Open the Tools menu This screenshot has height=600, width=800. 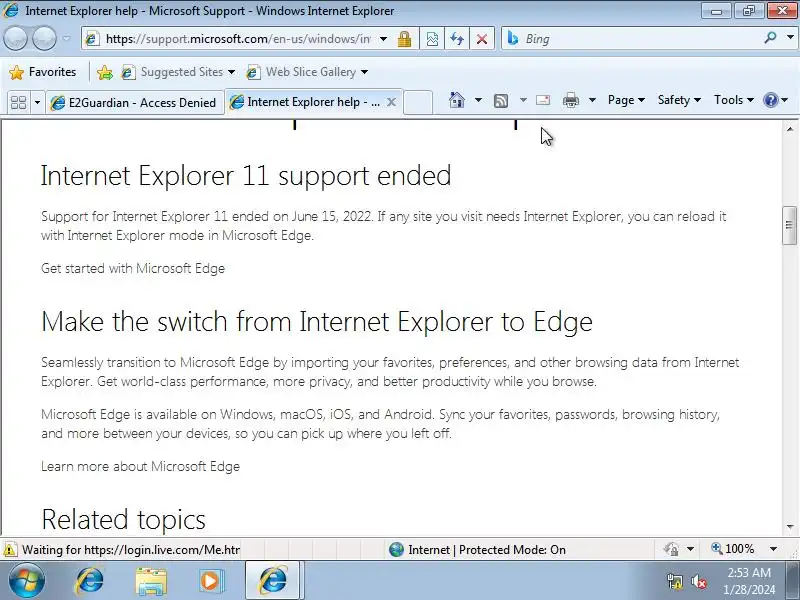[734, 100]
